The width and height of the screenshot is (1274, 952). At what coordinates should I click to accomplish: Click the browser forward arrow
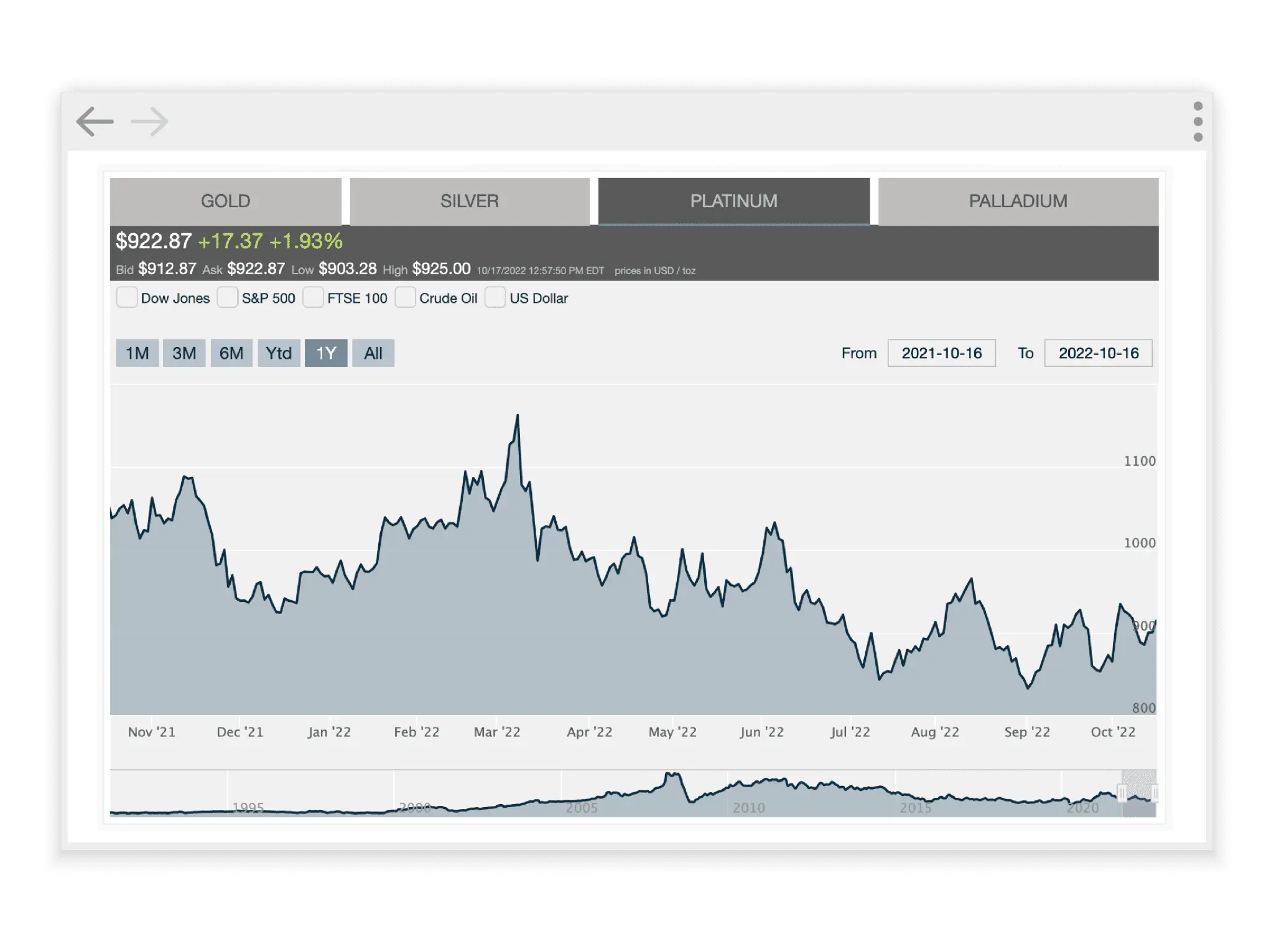click(148, 122)
